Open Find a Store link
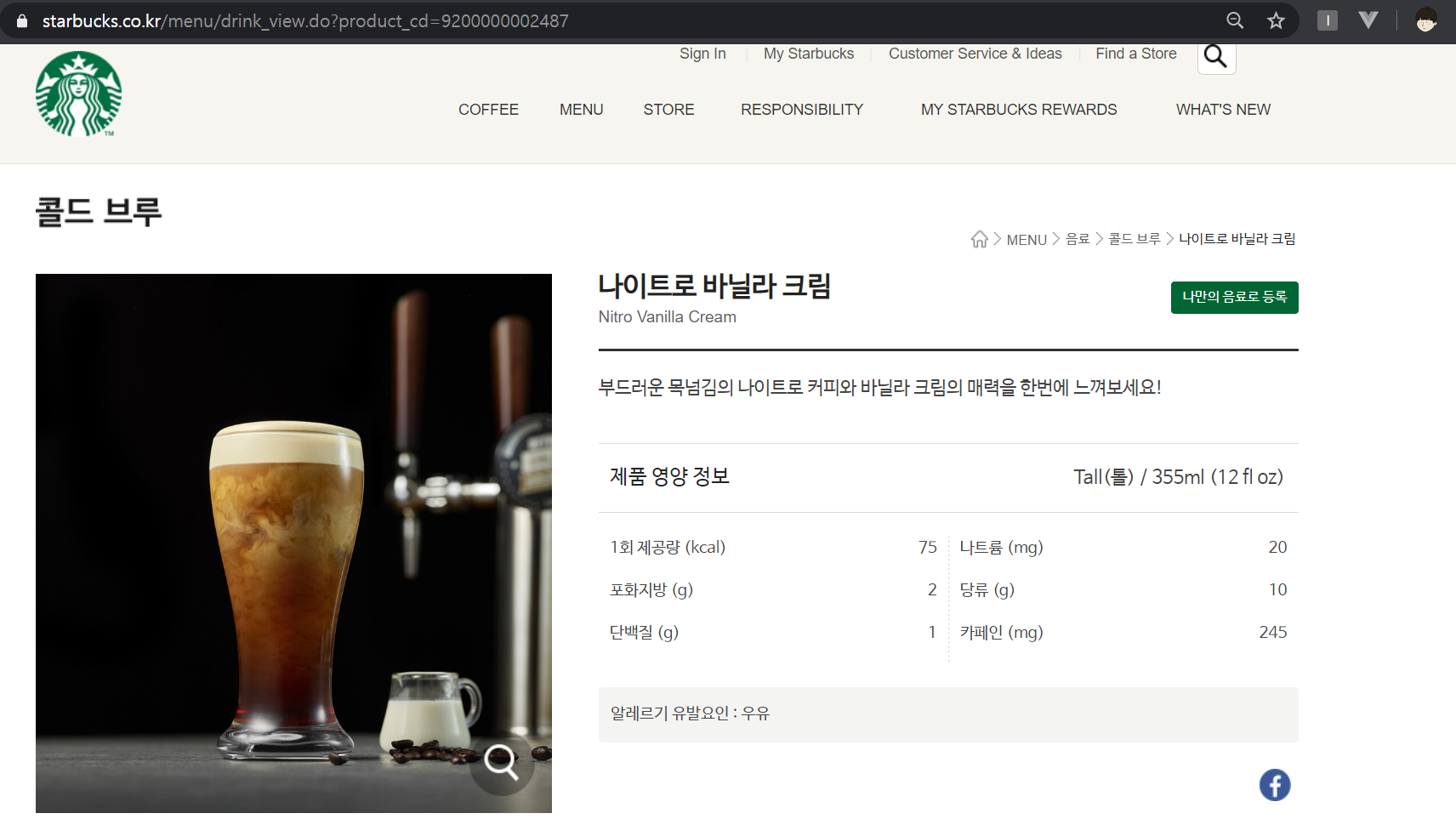The width and height of the screenshot is (1456, 819). (1136, 54)
